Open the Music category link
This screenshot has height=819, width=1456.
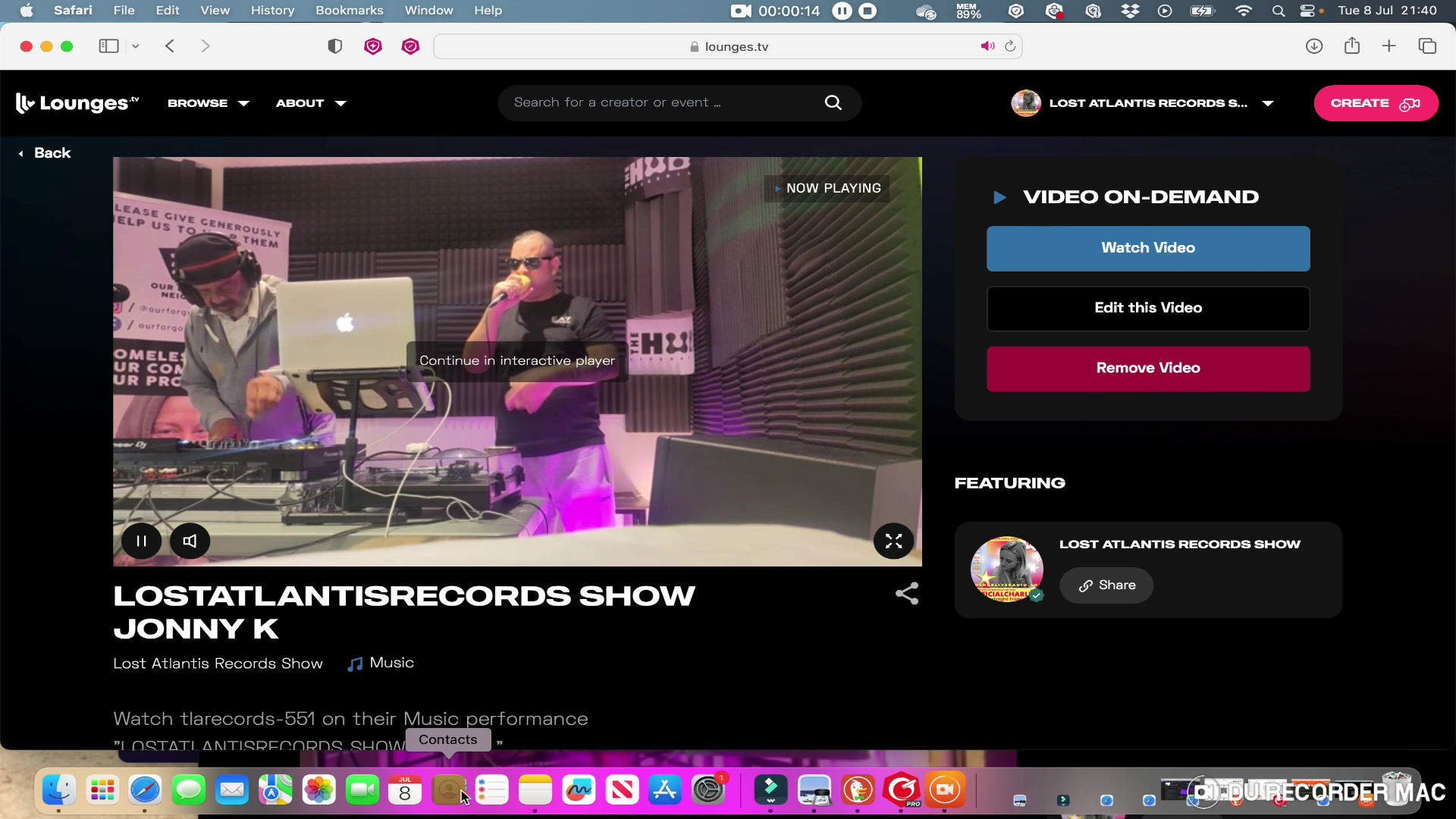click(381, 664)
